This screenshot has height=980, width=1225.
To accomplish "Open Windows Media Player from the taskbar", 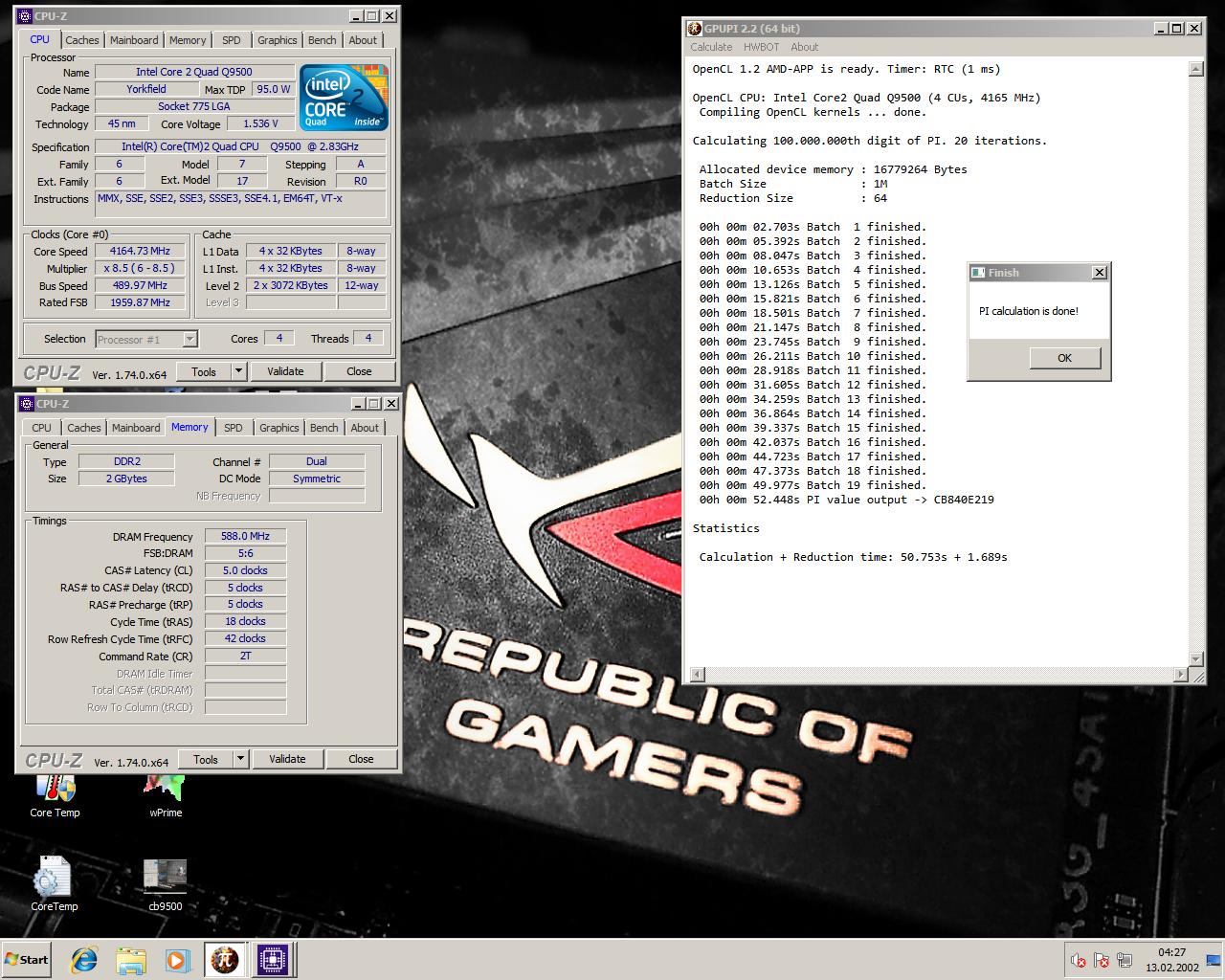I will 177,960.
